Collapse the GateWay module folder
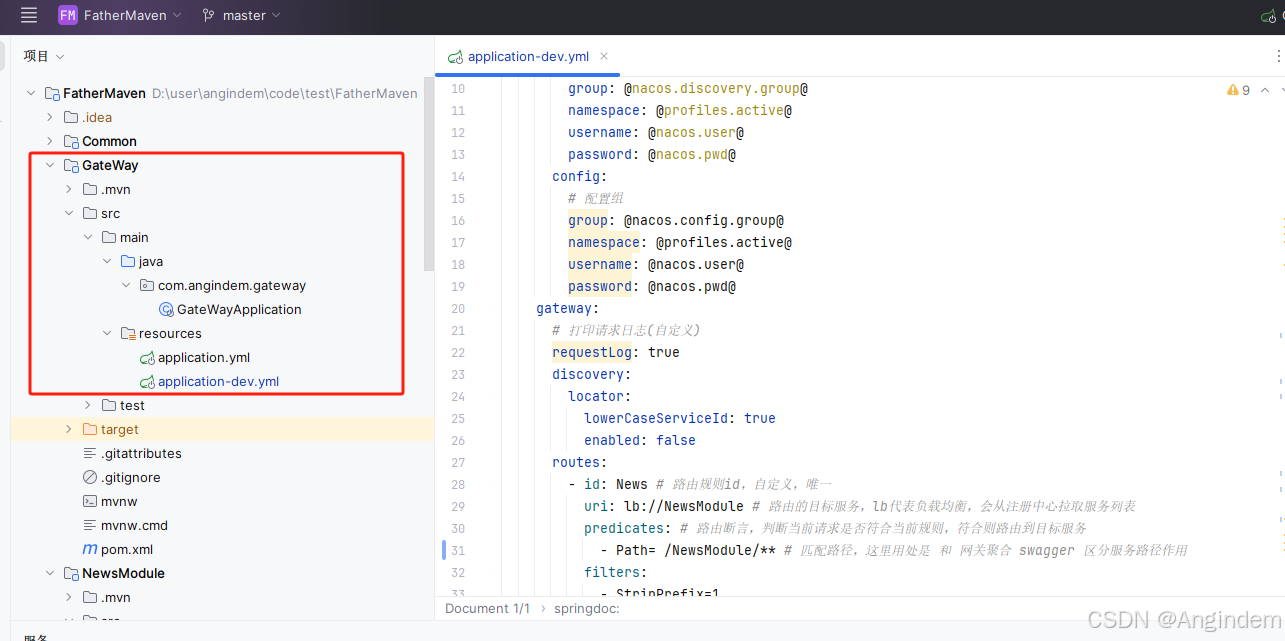The width and height of the screenshot is (1285, 641). (x=49, y=165)
